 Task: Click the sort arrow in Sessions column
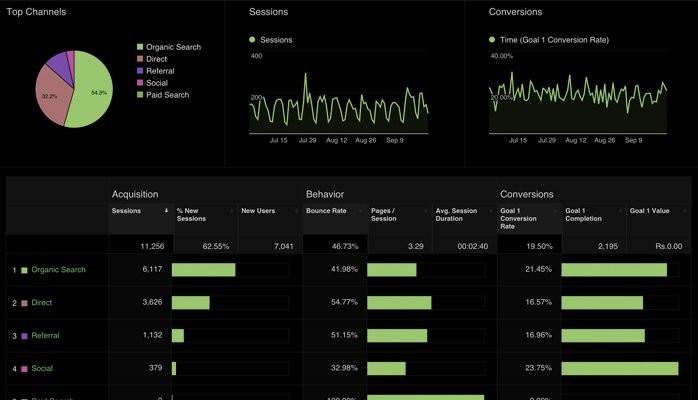click(166, 211)
